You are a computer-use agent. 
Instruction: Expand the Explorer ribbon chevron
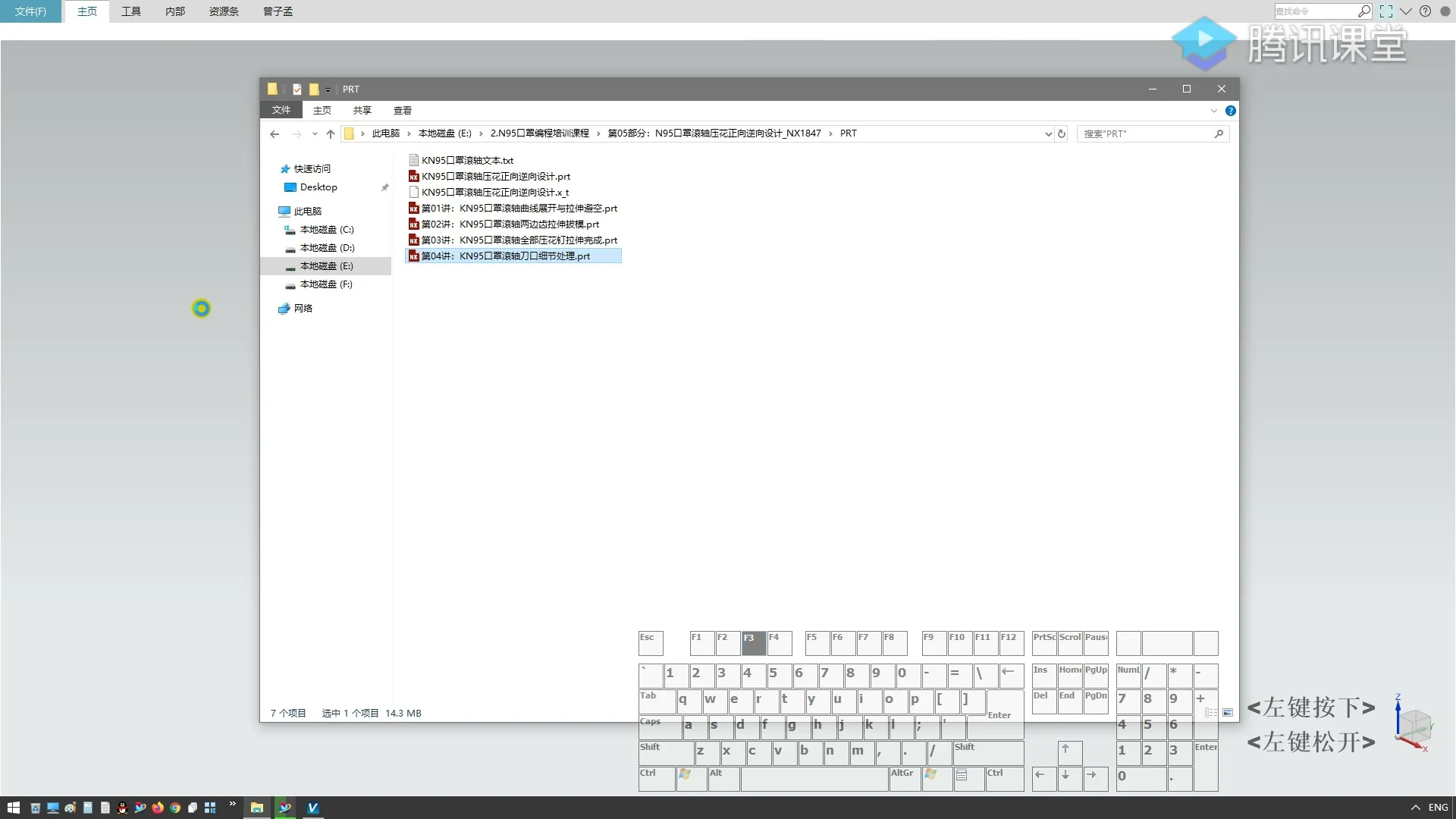[1213, 111]
